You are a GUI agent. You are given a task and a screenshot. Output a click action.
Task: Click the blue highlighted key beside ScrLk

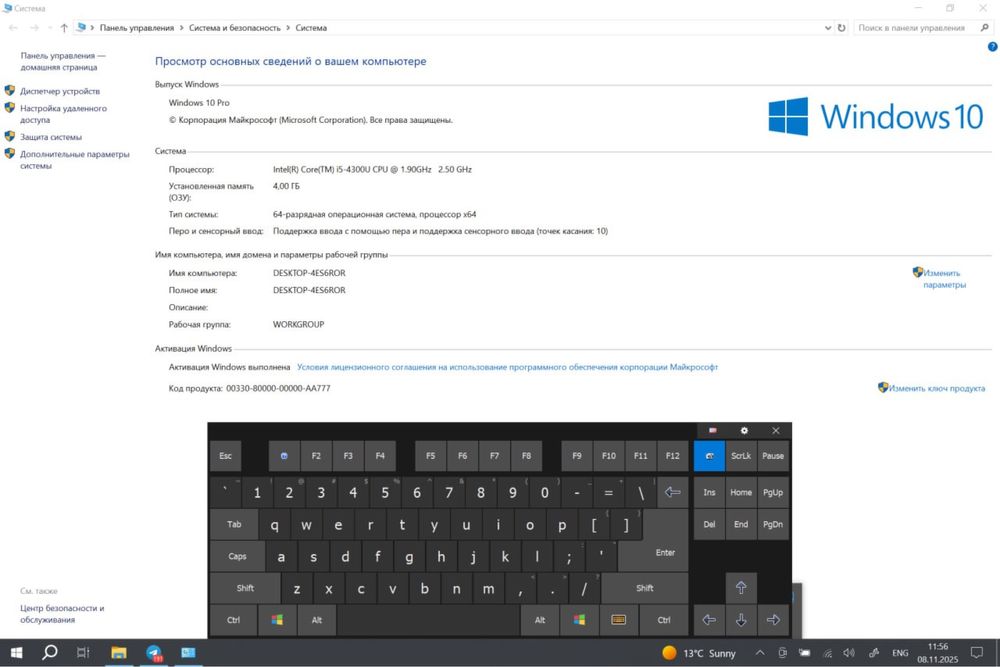click(709, 456)
